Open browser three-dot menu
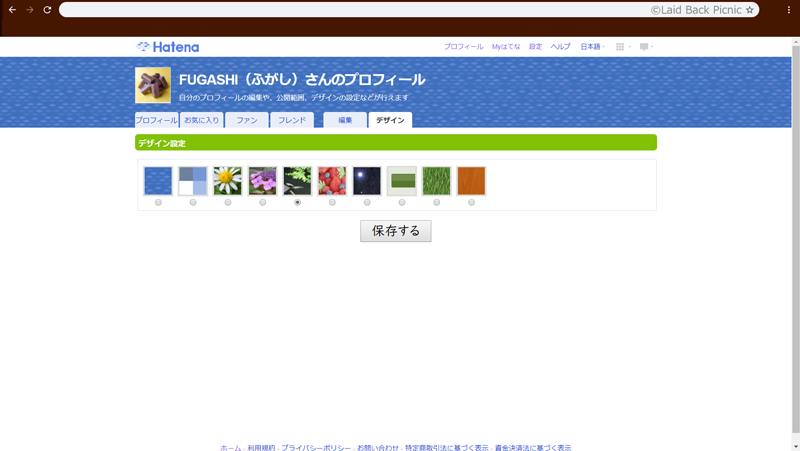Image resolution: width=800 pixels, height=451 pixels. [x=789, y=10]
